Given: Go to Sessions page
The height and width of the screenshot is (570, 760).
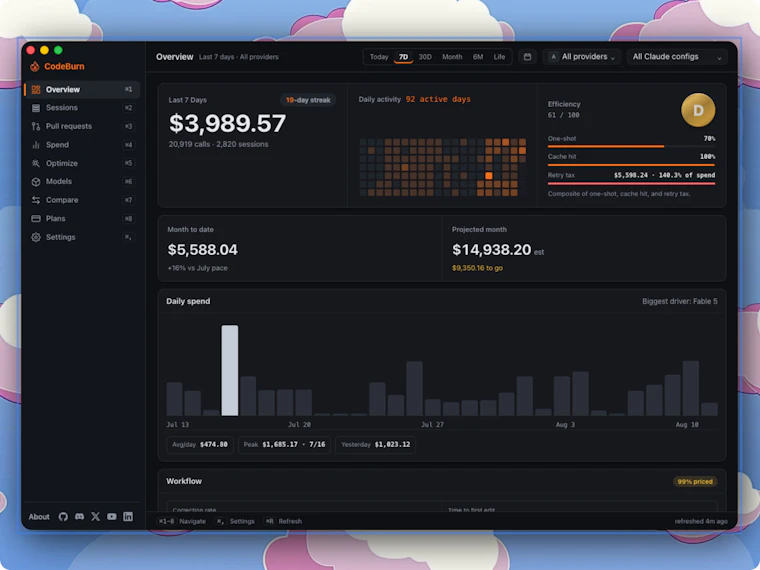Looking at the screenshot, I should point(82,108).
